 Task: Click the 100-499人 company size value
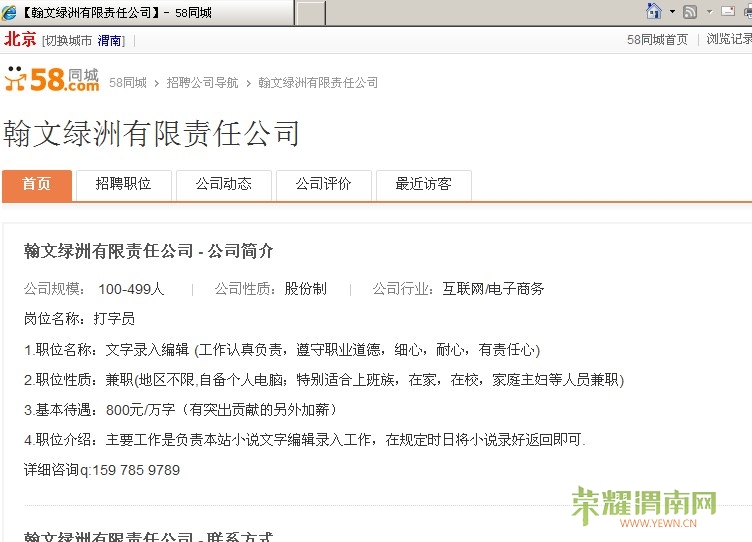pyautogui.click(x=131, y=289)
